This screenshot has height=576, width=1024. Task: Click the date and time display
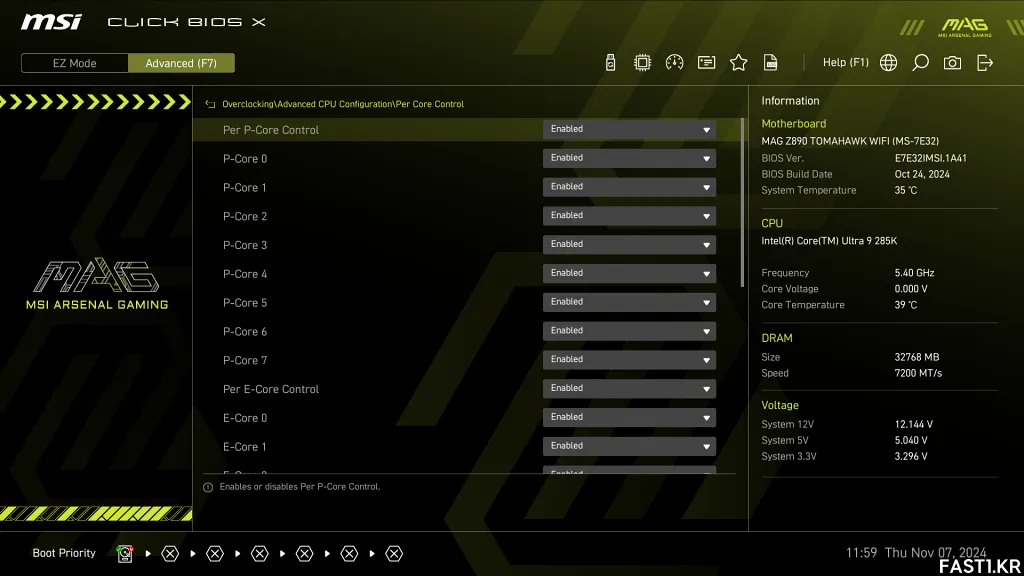click(916, 552)
